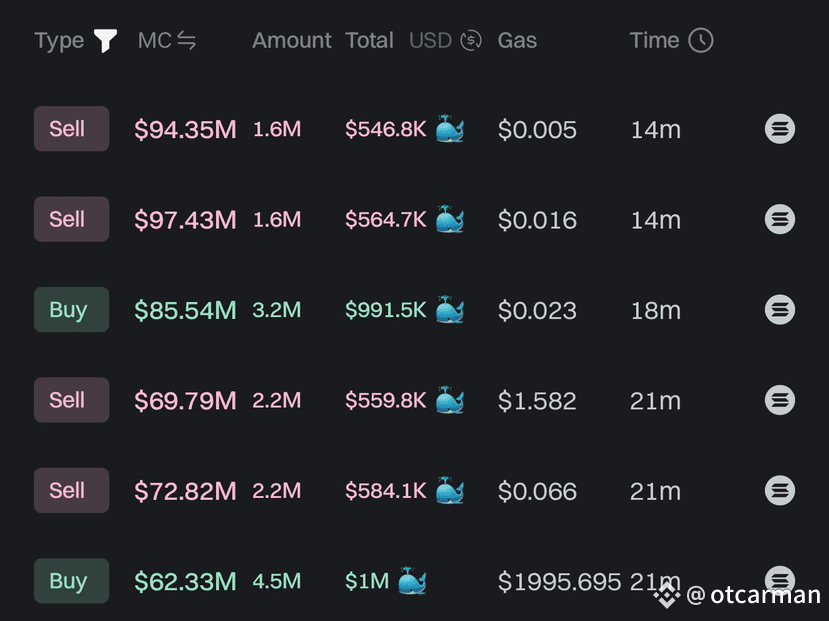This screenshot has width=829, height=621.
Task: Click the Sell badge on the $94.35M row
Action: coord(71,129)
